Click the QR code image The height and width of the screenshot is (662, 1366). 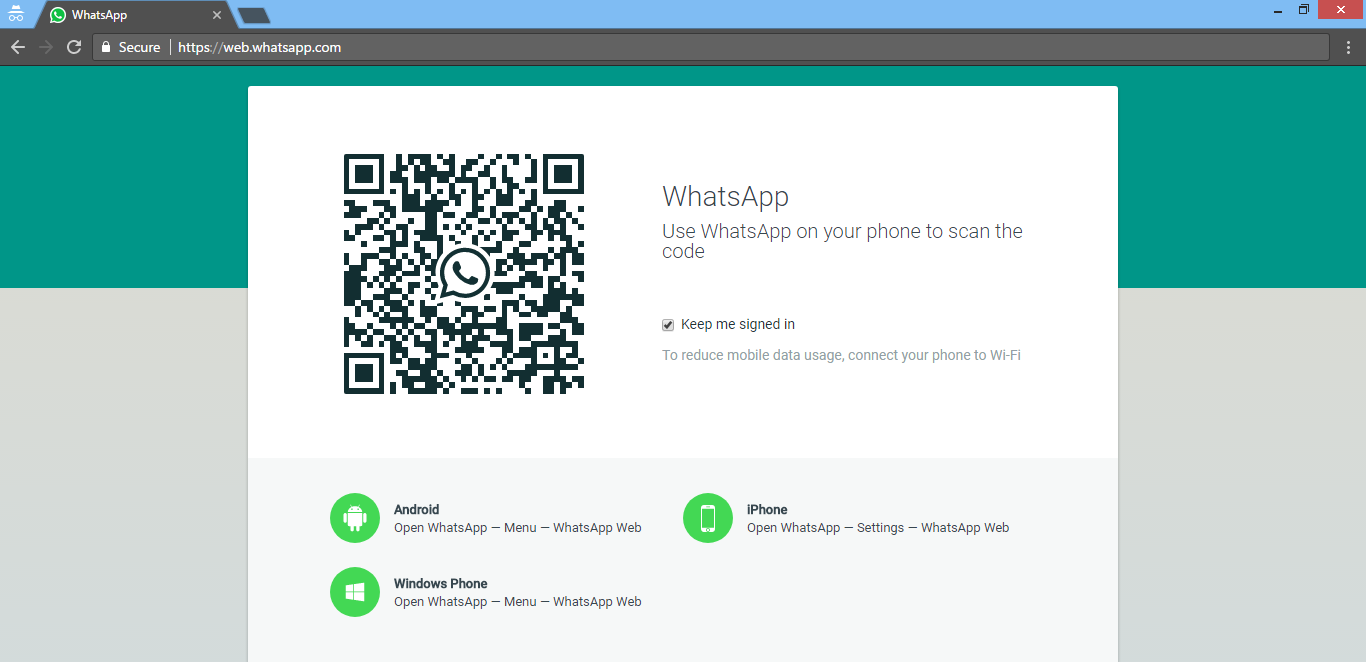[464, 273]
